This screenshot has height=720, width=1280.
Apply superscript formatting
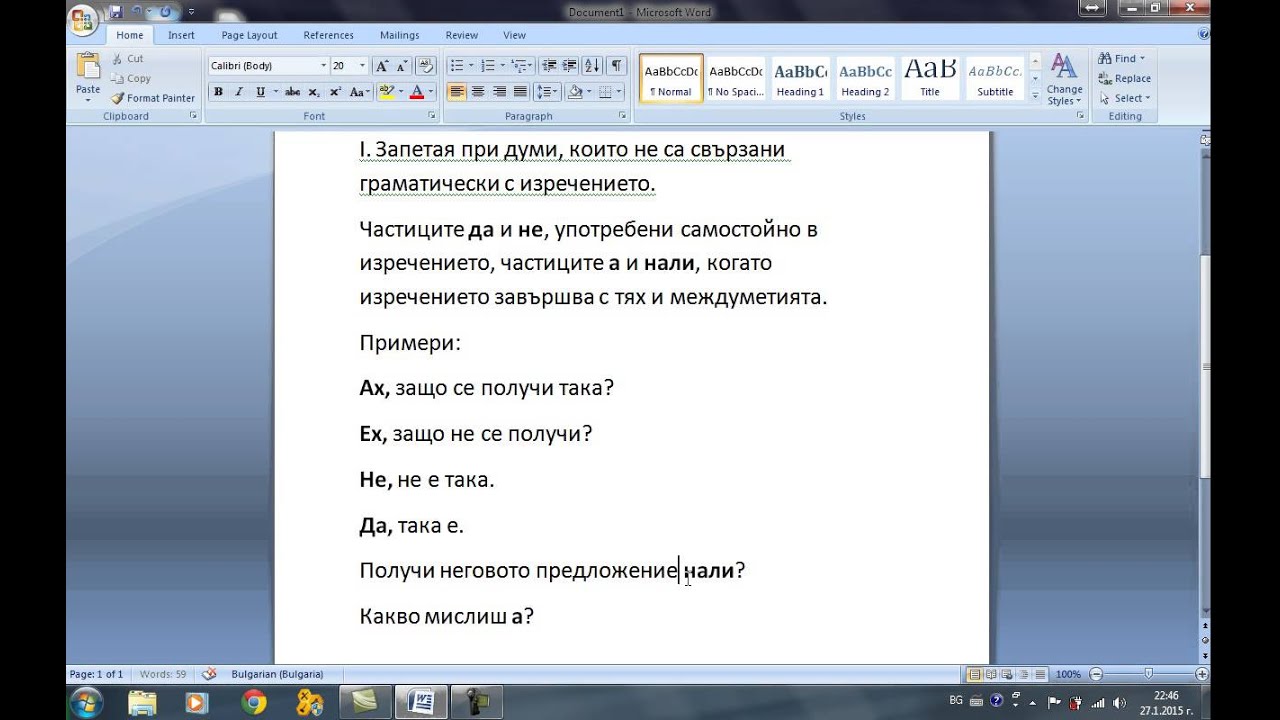[x=336, y=92]
